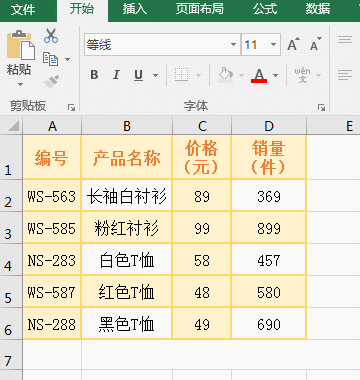Expand the 剪贴板 dialog launcher
The image size is (360, 380).
pyautogui.click(x=71, y=107)
